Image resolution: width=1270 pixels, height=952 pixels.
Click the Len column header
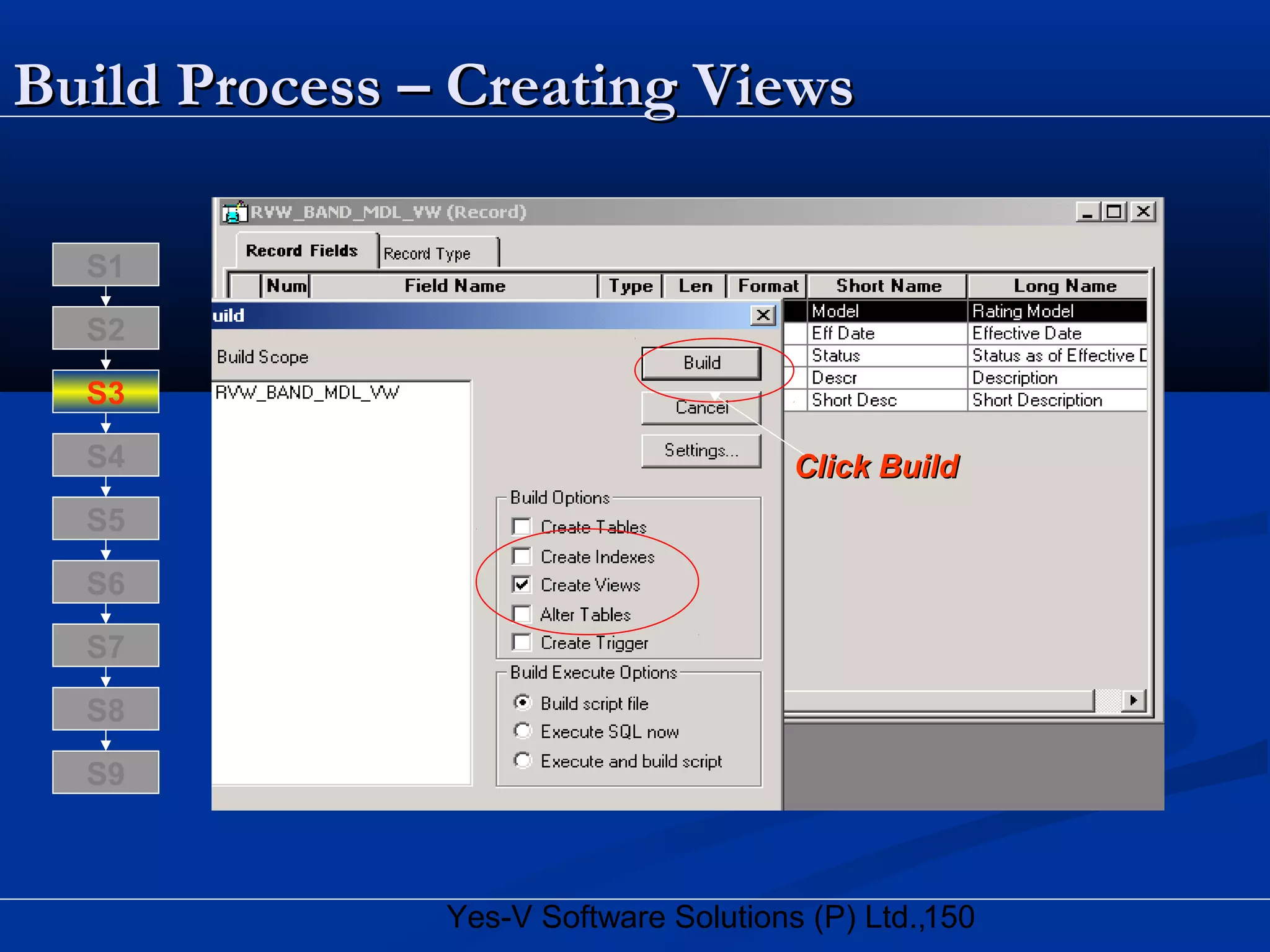[x=695, y=286]
